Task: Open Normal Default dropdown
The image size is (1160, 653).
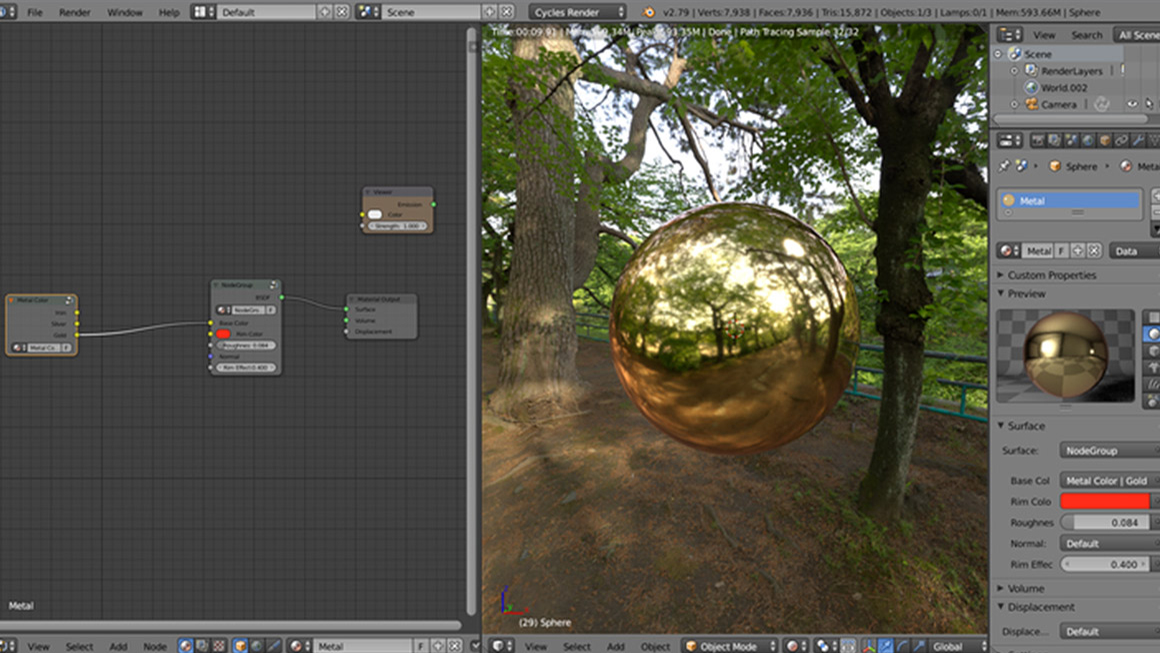Action: [x=1110, y=544]
